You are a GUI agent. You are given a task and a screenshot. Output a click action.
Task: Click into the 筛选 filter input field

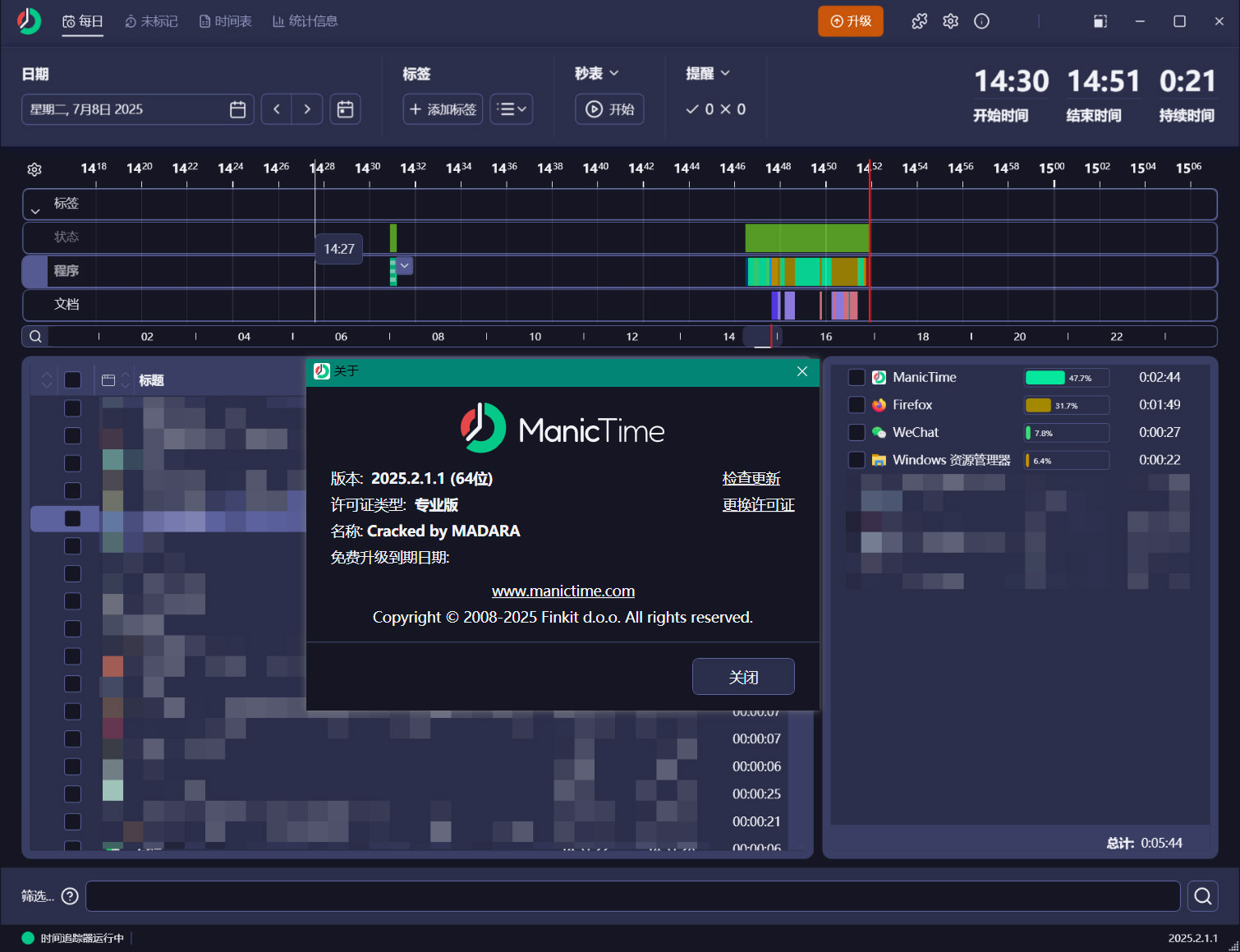coord(633,896)
